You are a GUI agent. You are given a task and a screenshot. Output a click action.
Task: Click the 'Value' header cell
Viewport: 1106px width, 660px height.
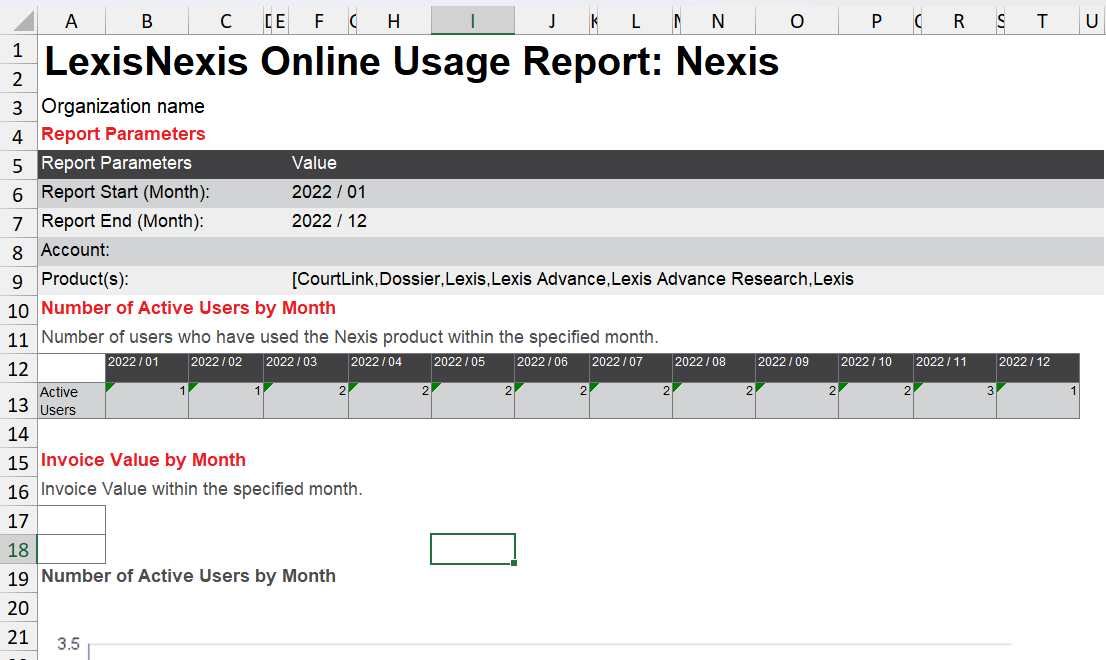coord(314,163)
